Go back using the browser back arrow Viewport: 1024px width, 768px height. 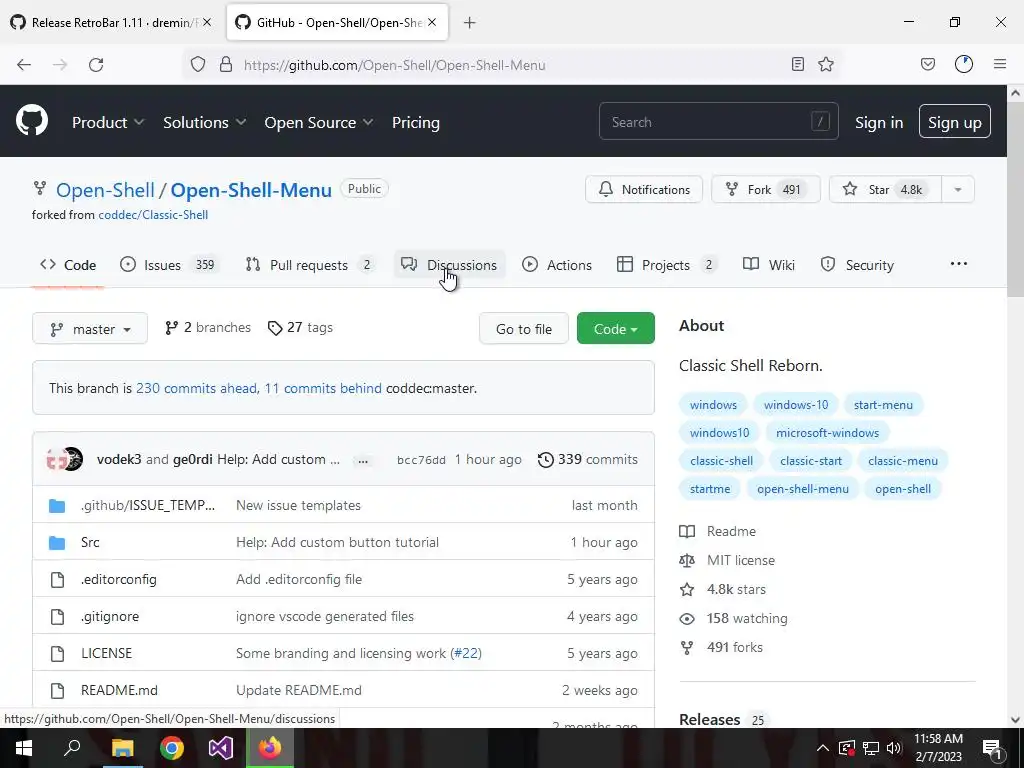pos(24,65)
